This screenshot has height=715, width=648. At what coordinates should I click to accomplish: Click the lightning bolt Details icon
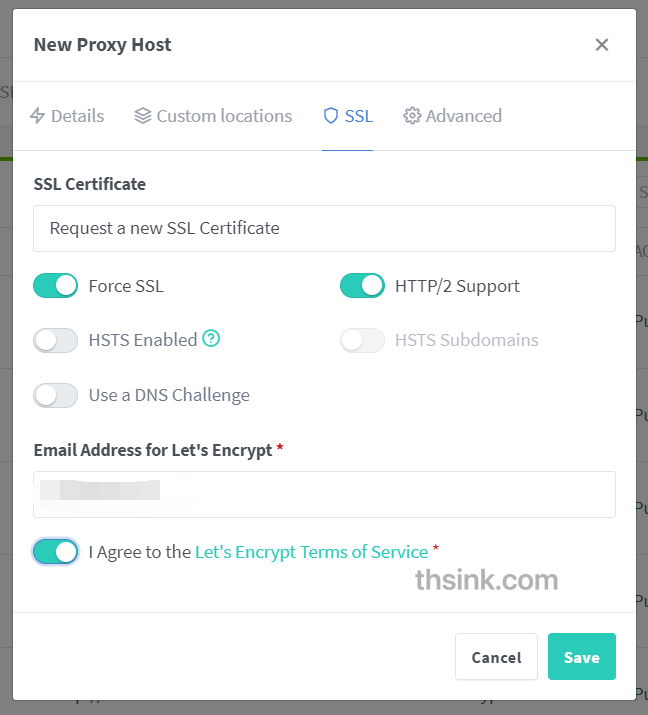[x=38, y=116]
